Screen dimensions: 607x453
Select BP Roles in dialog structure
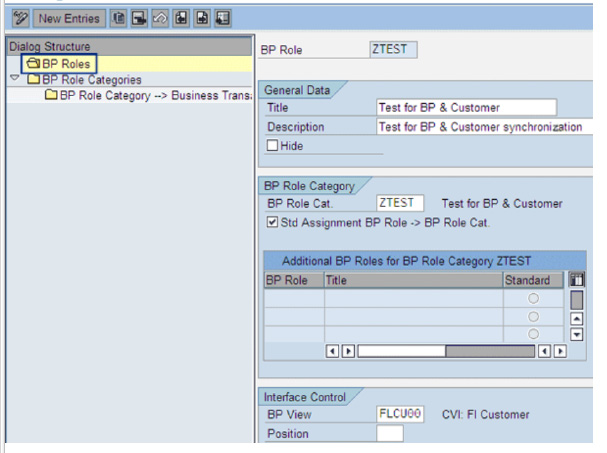coord(59,63)
